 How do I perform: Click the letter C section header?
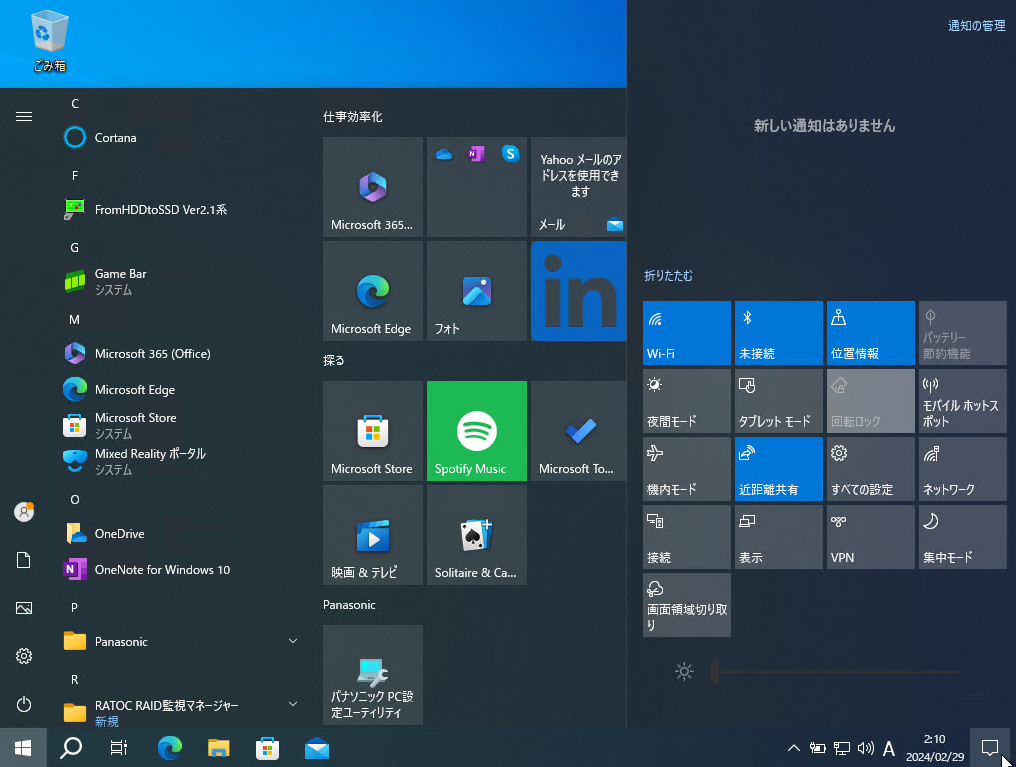(x=75, y=104)
